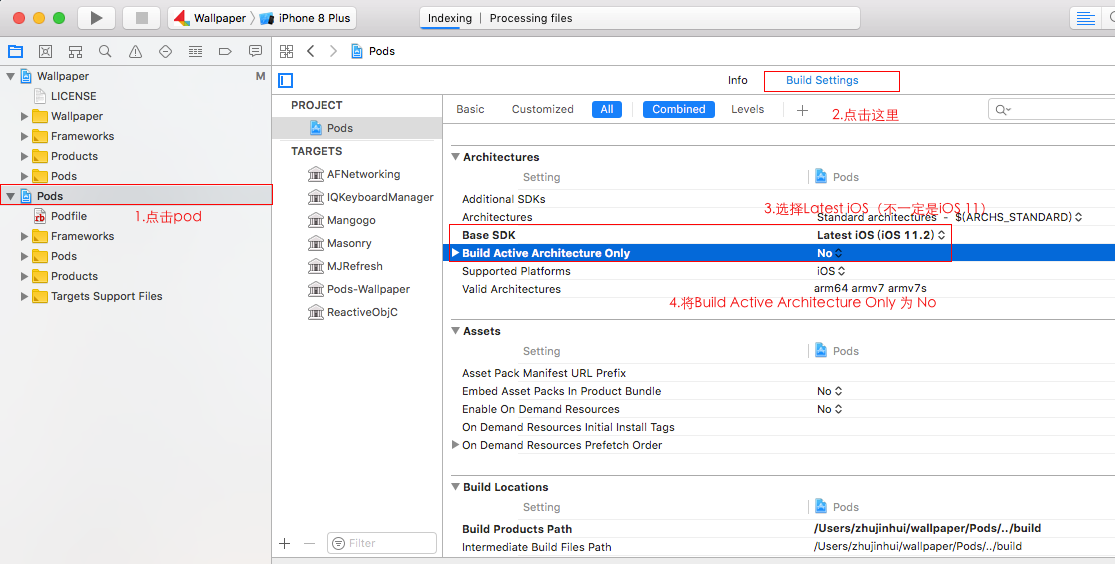Open the Debug navigator icon
Image resolution: width=1115 pixels, height=564 pixels.
[x=196, y=51]
